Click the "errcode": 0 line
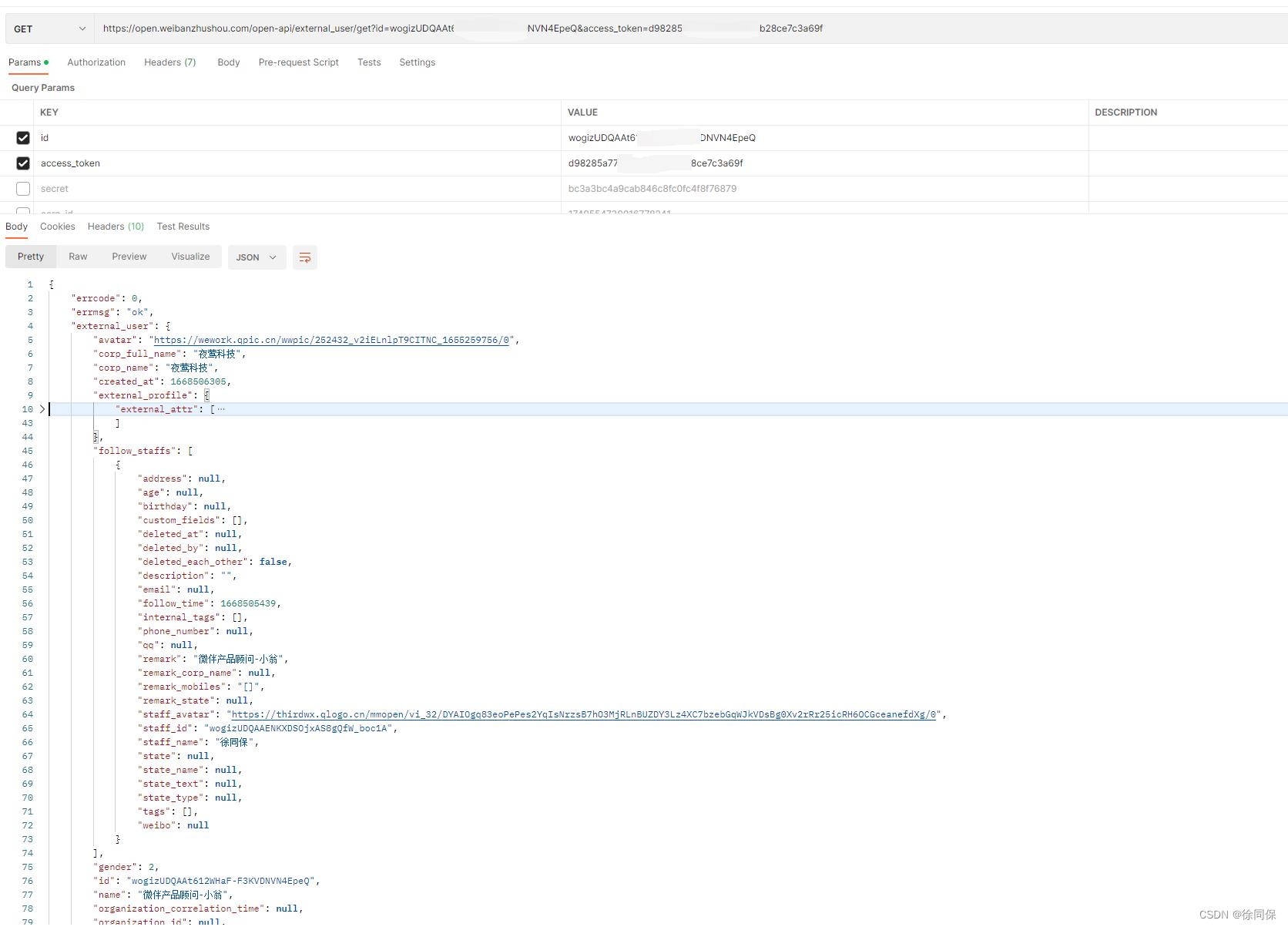 [107, 298]
